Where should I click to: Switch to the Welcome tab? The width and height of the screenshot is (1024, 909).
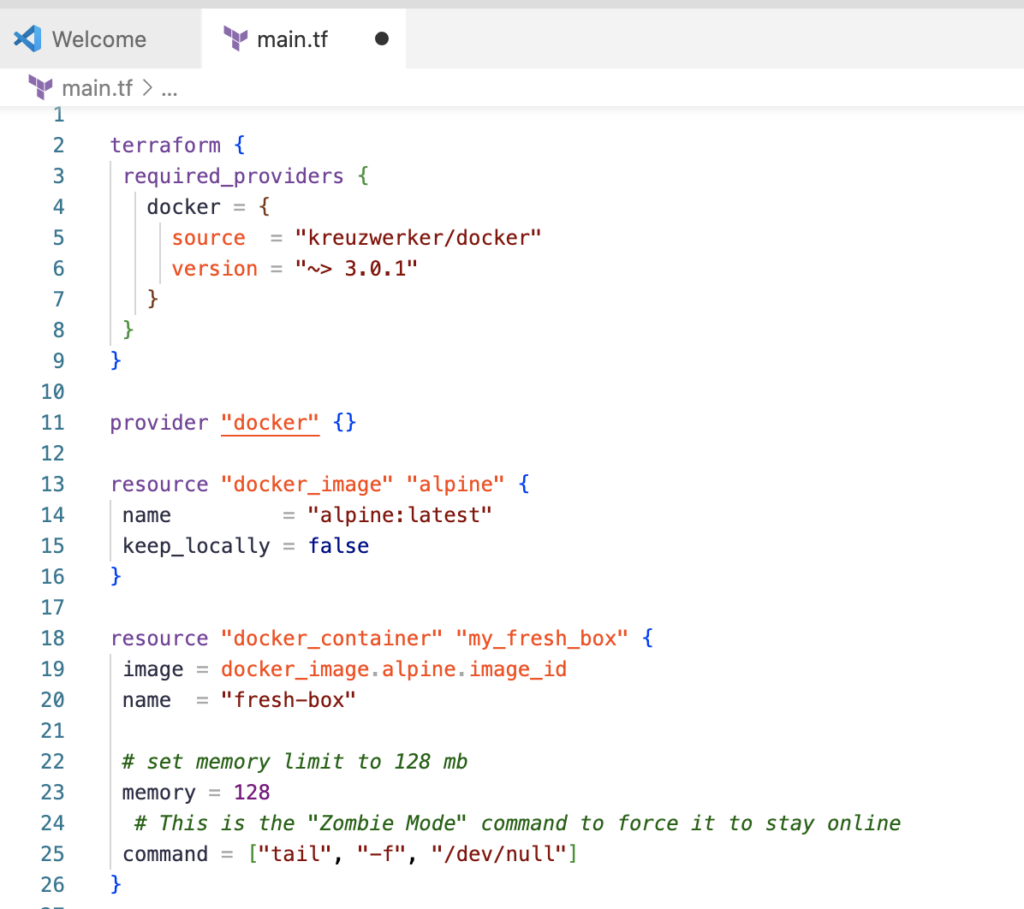click(98, 39)
